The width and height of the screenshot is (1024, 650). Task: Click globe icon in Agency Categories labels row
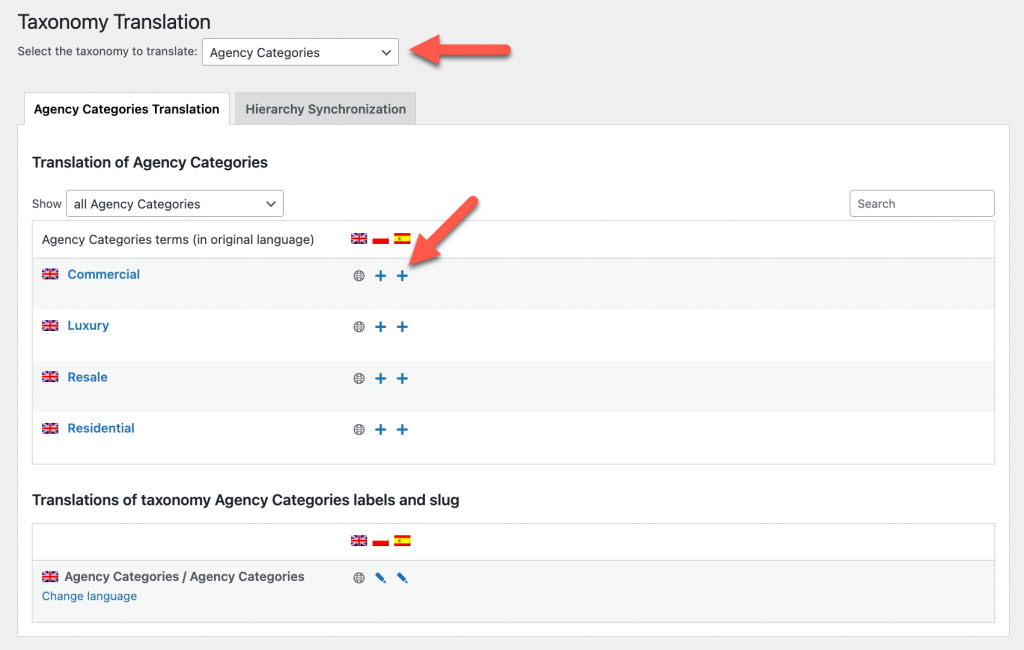pyautogui.click(x=359, y=577)
